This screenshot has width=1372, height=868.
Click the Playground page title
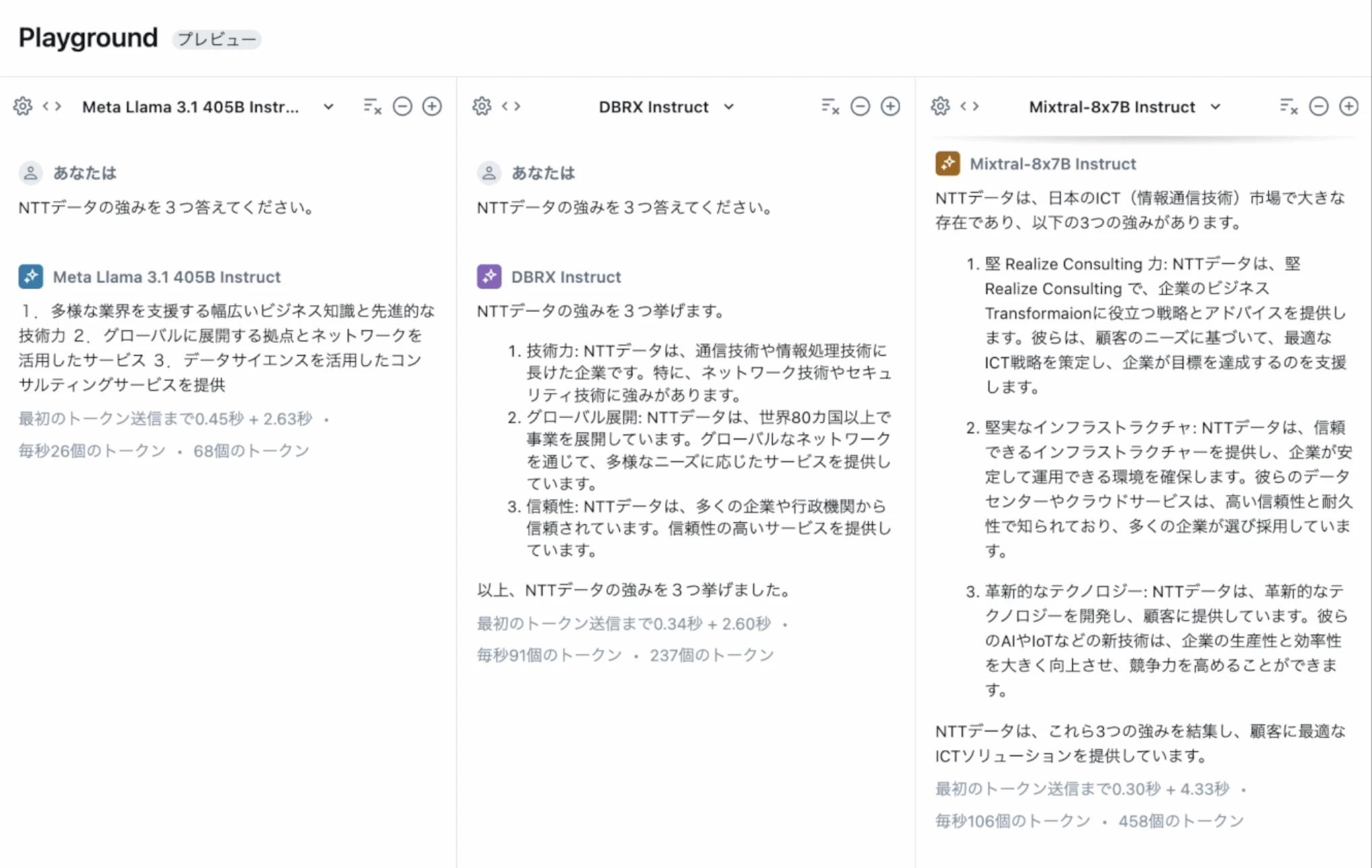click(x=88, y=38)
